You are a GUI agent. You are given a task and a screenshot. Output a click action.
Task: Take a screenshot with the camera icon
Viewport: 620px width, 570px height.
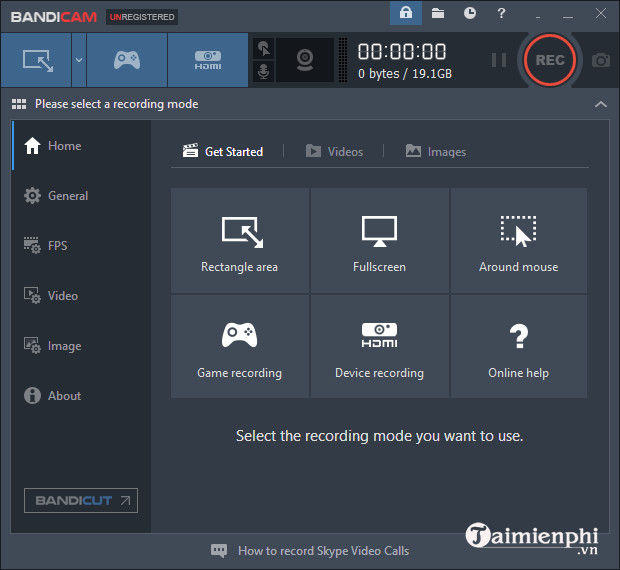[601, 60]
